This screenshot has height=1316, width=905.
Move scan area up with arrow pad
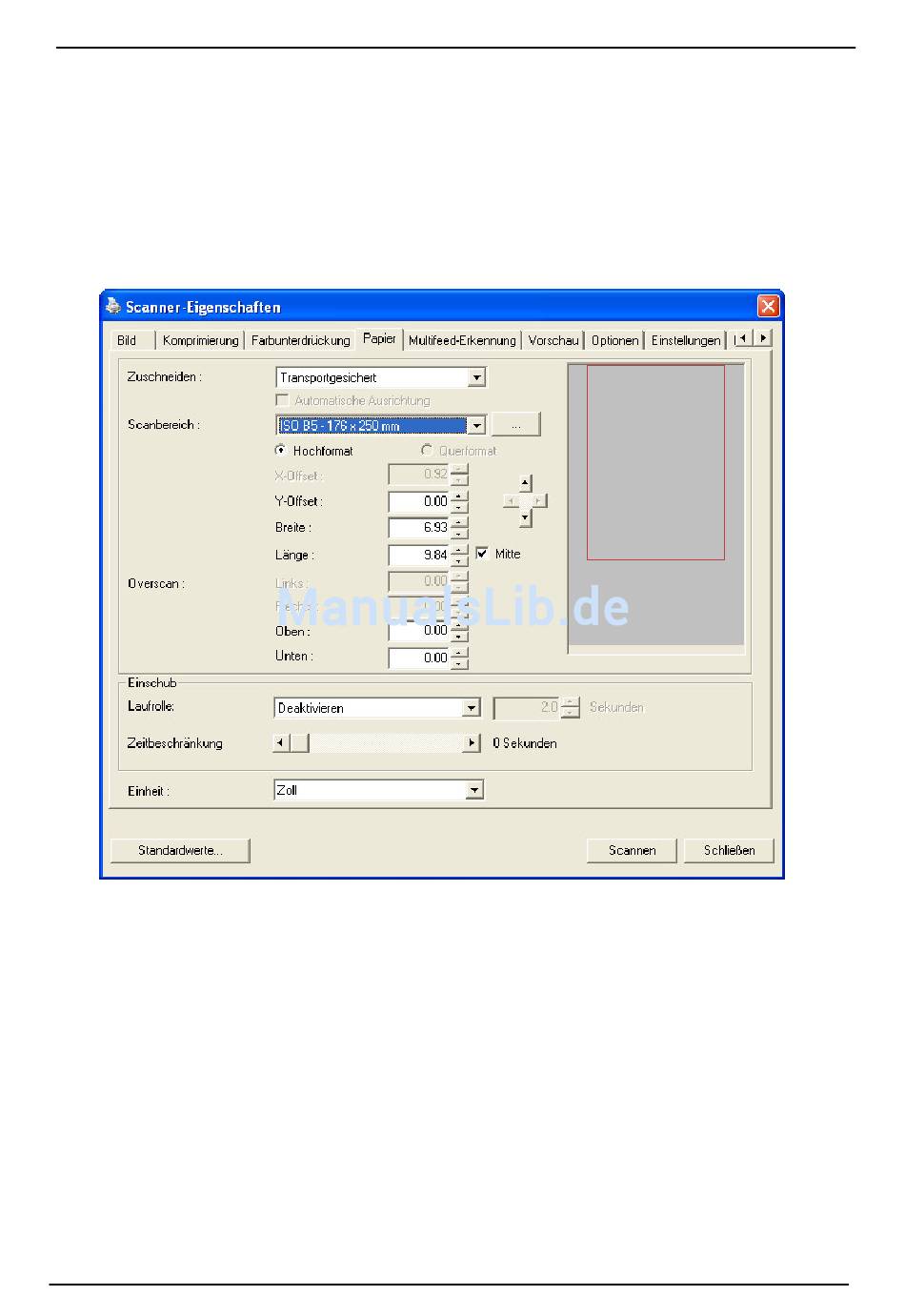point(525,483)
